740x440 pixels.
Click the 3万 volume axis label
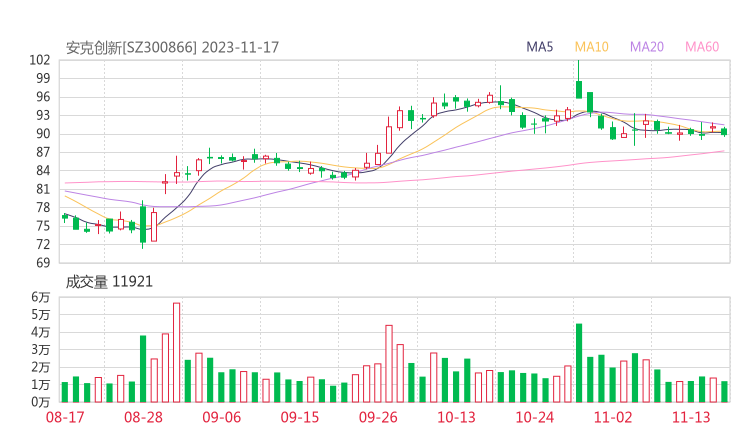(41, 350)
